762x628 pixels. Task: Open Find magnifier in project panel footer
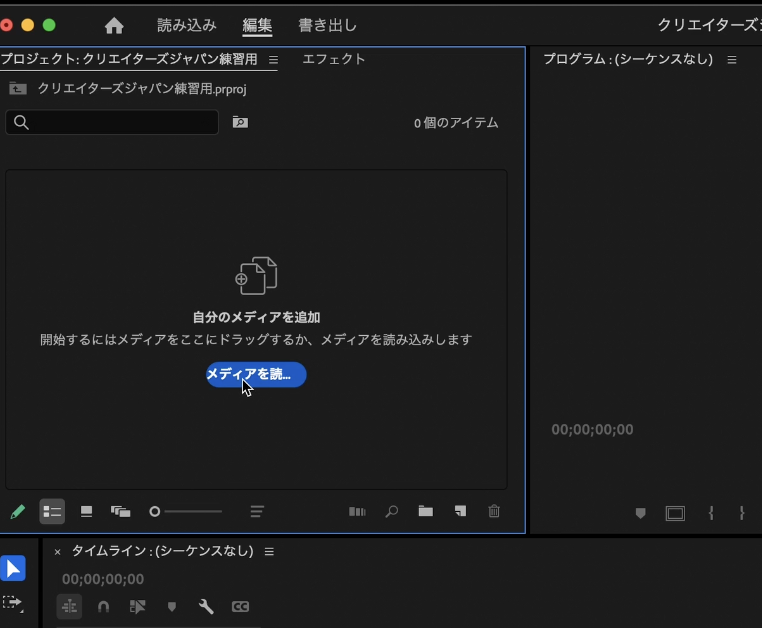pos(392,511)
